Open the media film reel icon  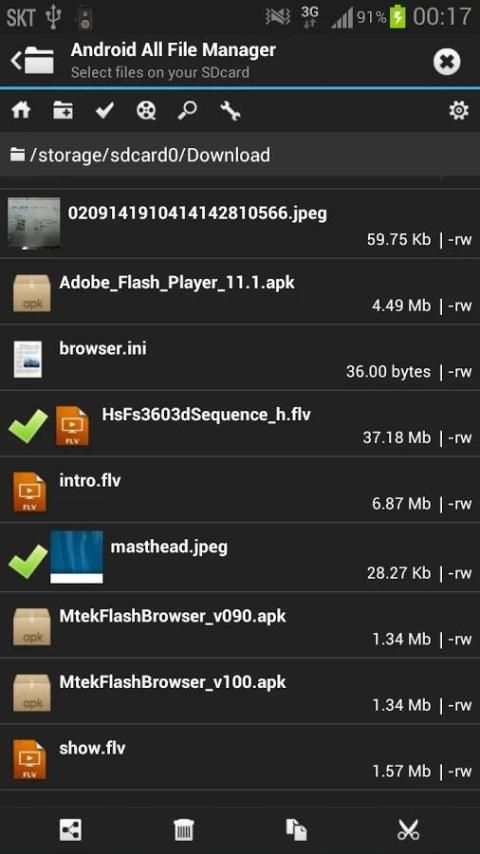tap(146, 111)
